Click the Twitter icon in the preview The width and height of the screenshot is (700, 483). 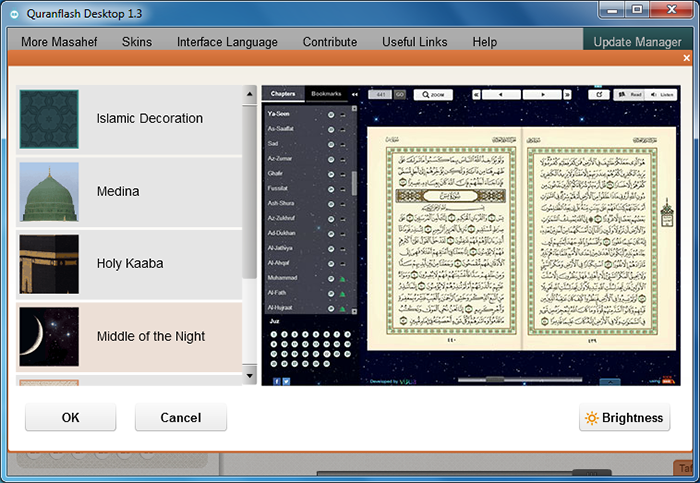coord(286,381)
